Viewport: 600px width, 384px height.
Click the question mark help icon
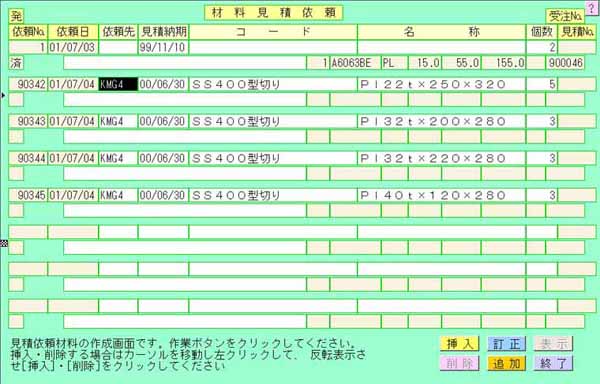[x=592, y=8]
